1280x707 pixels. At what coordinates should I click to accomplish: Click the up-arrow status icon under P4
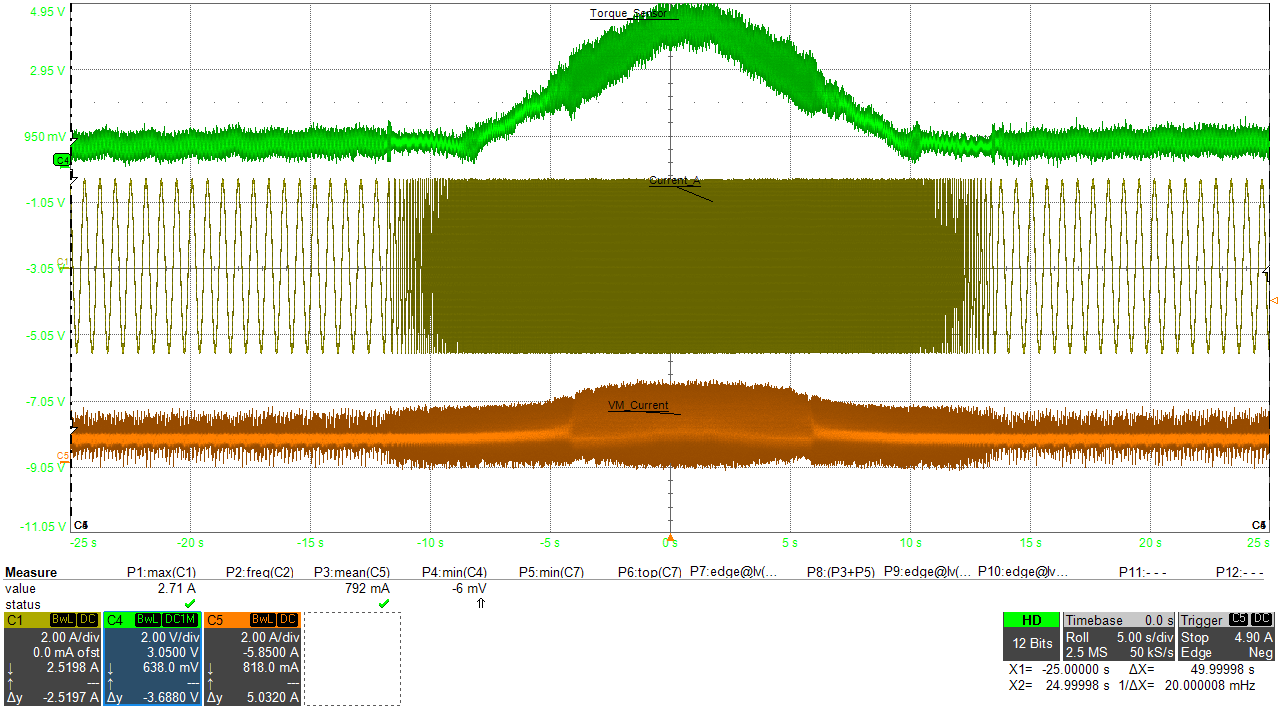[480, 604]
